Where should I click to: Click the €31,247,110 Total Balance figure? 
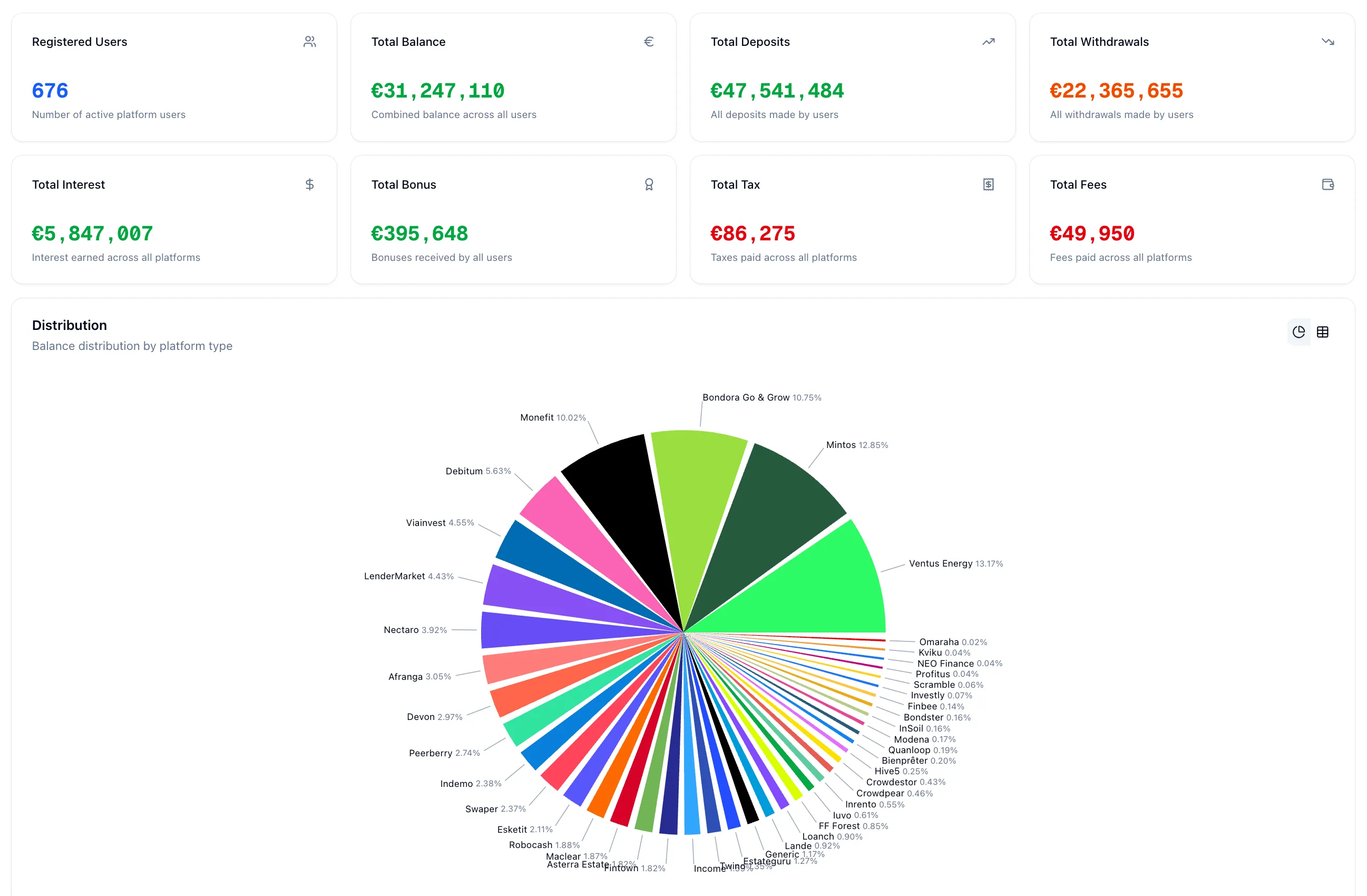(x=438, y=91)
